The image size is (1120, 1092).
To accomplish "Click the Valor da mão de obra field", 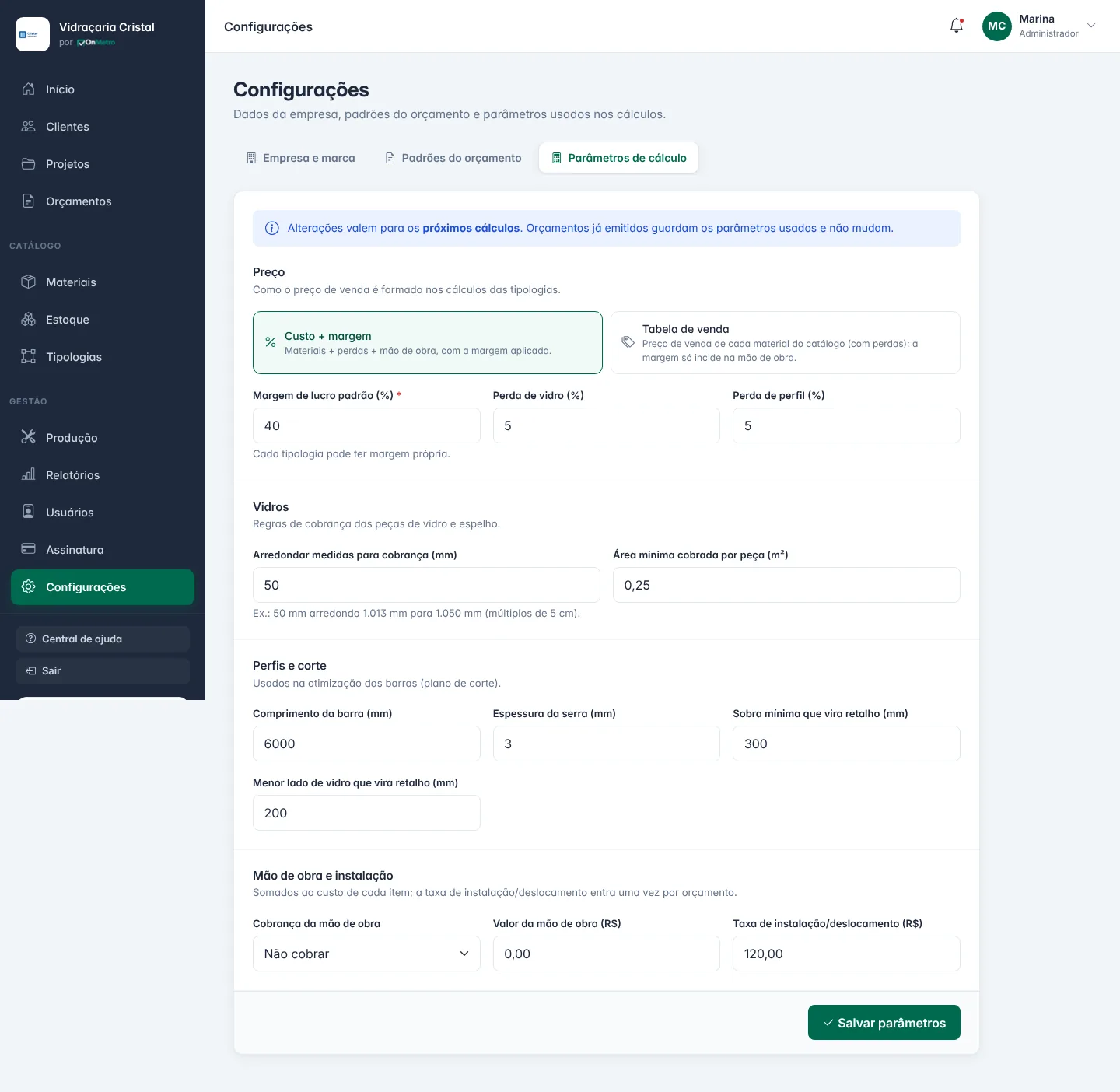I will tap(607, 954).
